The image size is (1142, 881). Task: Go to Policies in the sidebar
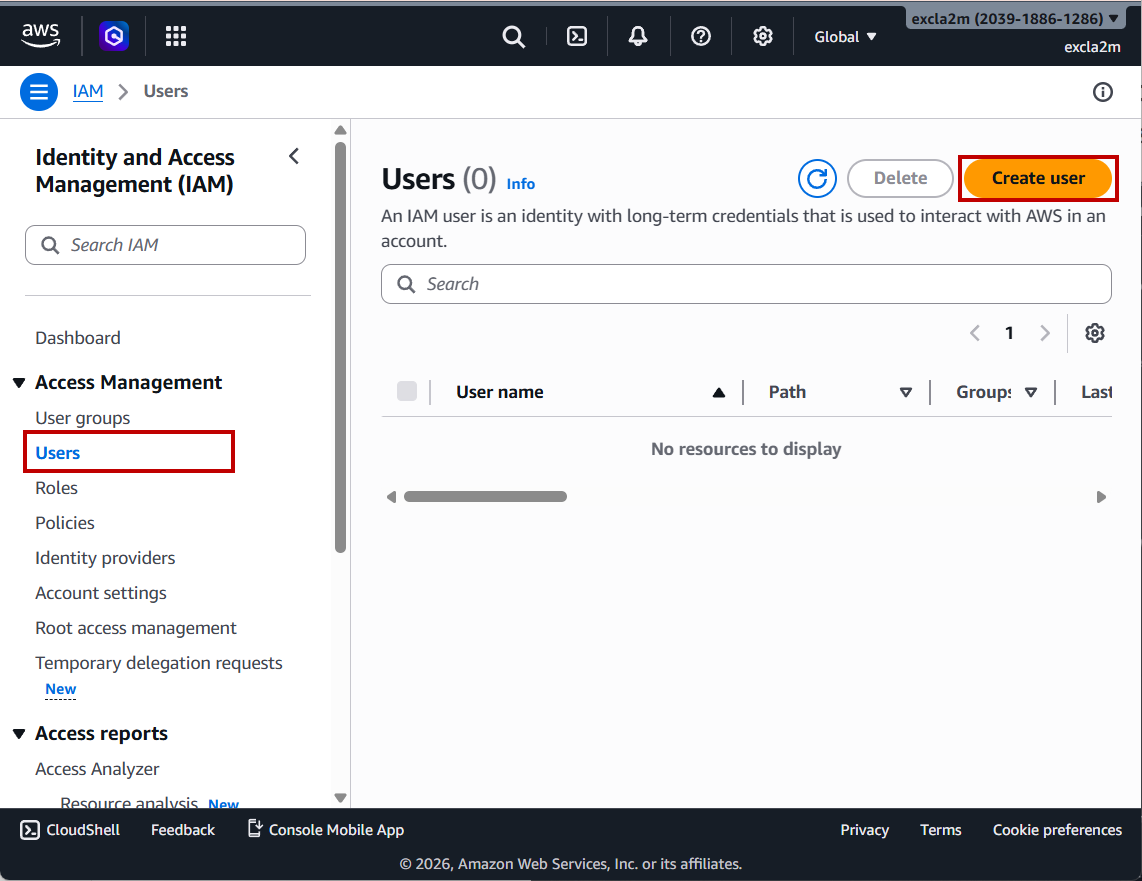coord(65,523)
